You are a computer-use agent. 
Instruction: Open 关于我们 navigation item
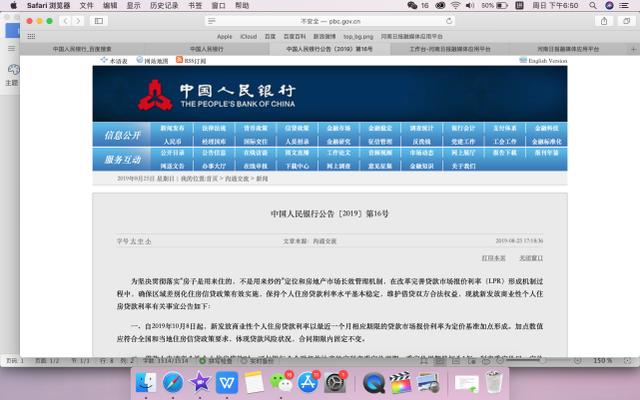[x=463, y=166]
